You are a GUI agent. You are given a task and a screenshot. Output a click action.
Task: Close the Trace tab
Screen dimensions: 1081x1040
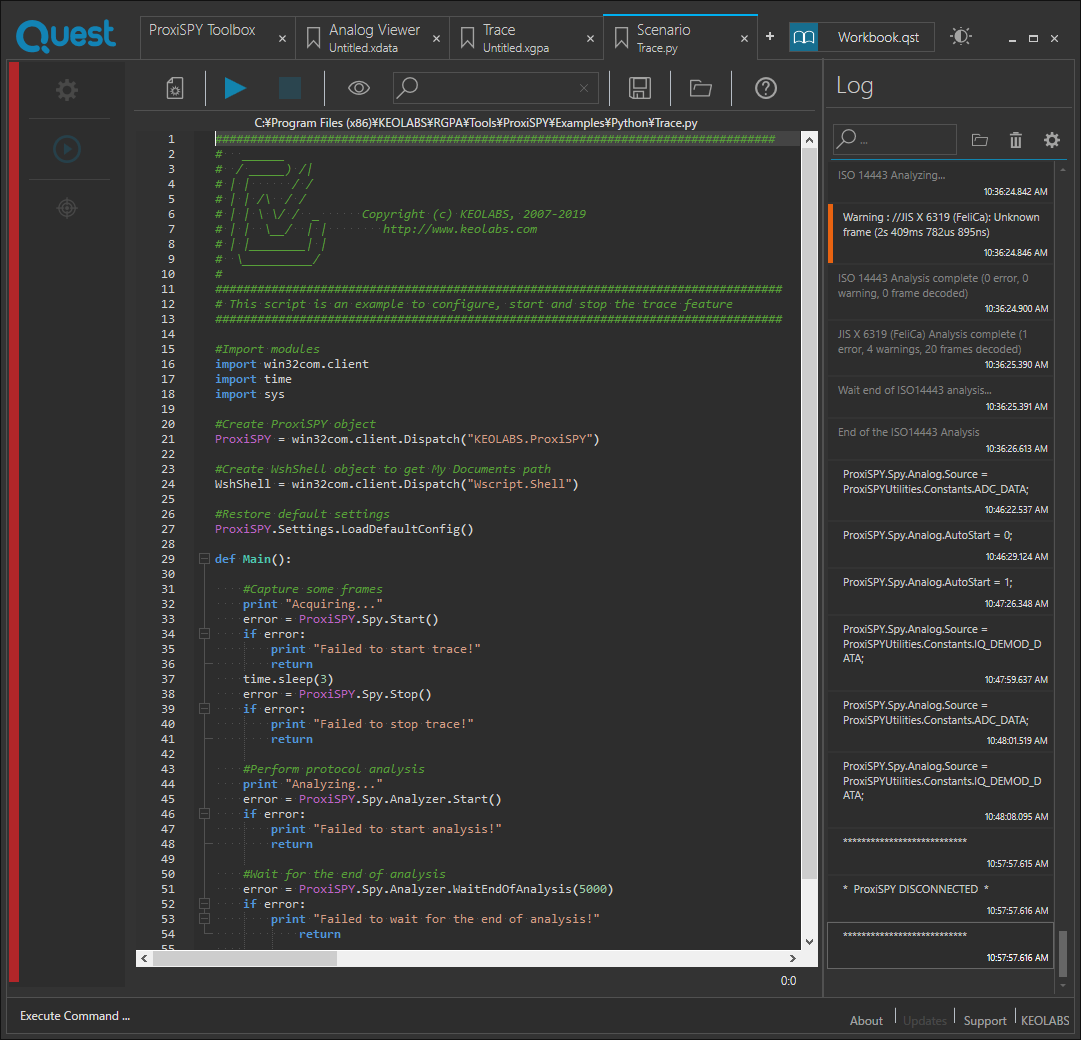(x=590, y=39)
